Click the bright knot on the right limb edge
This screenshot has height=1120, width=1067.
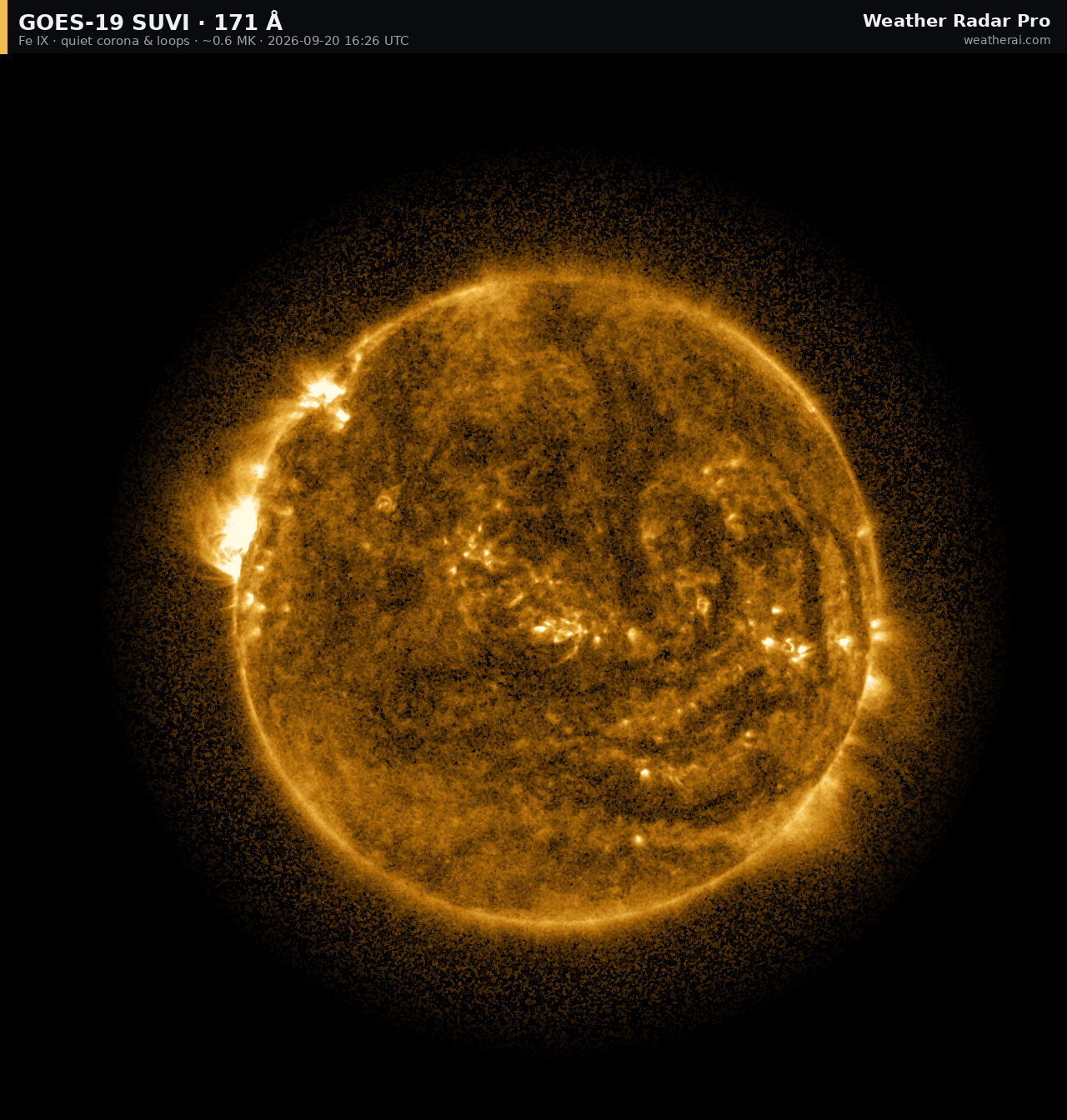(x=876, y=624)
